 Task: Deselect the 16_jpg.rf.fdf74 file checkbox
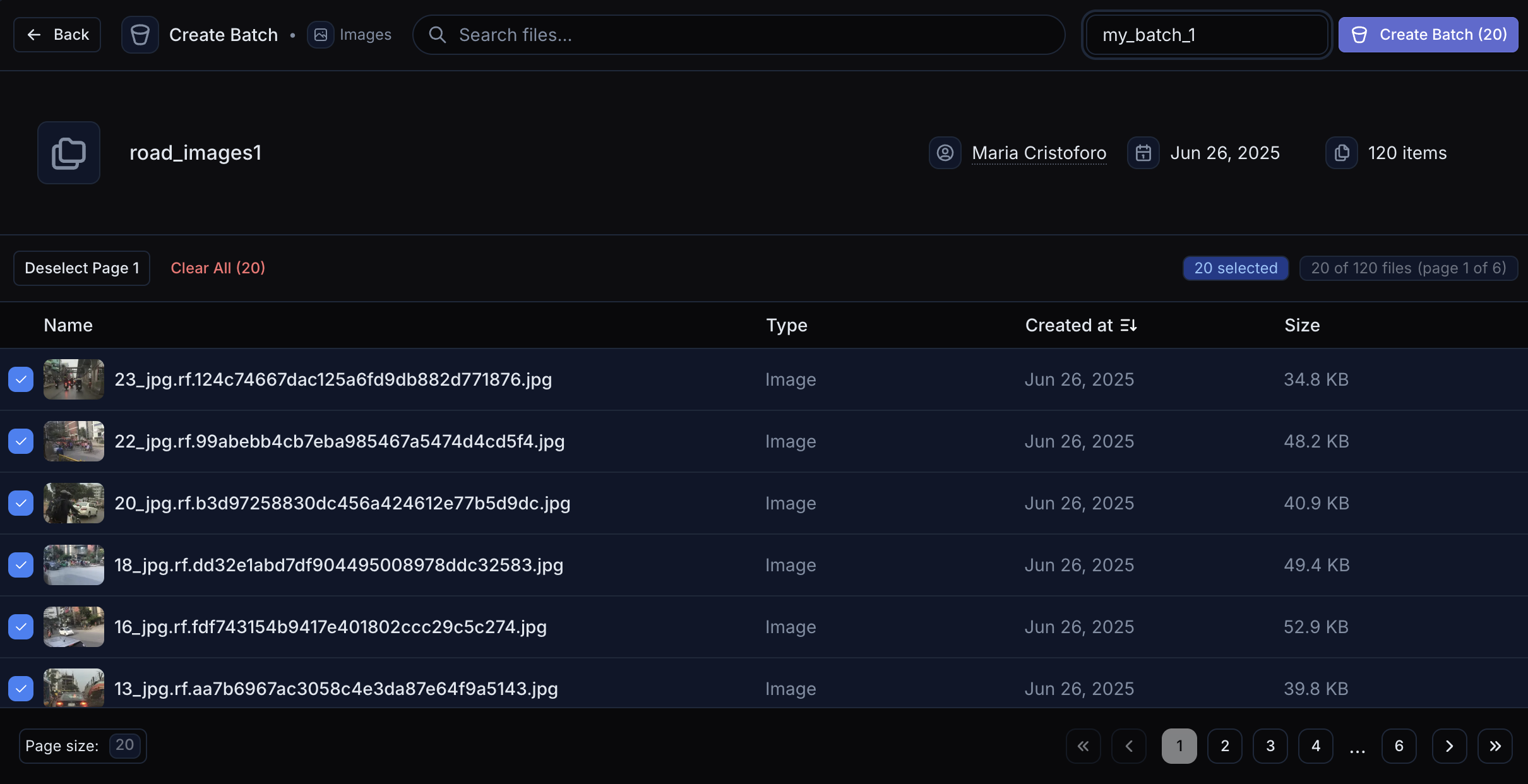(21, 627)
